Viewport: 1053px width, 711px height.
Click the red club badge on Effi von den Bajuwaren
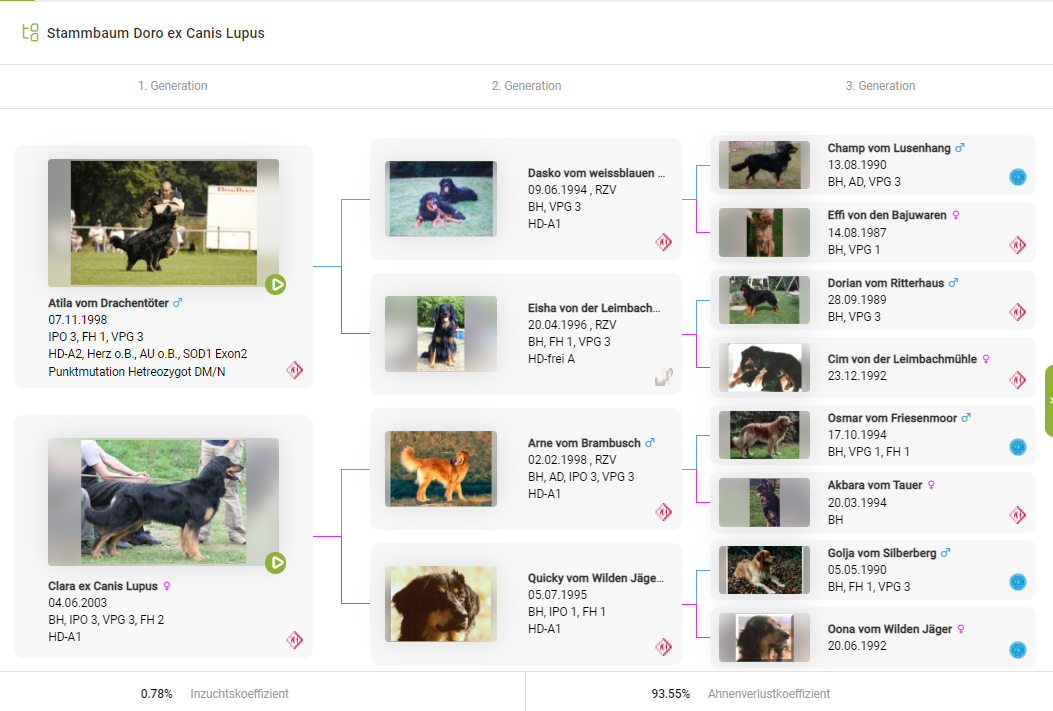click(x=1017, y=245)
